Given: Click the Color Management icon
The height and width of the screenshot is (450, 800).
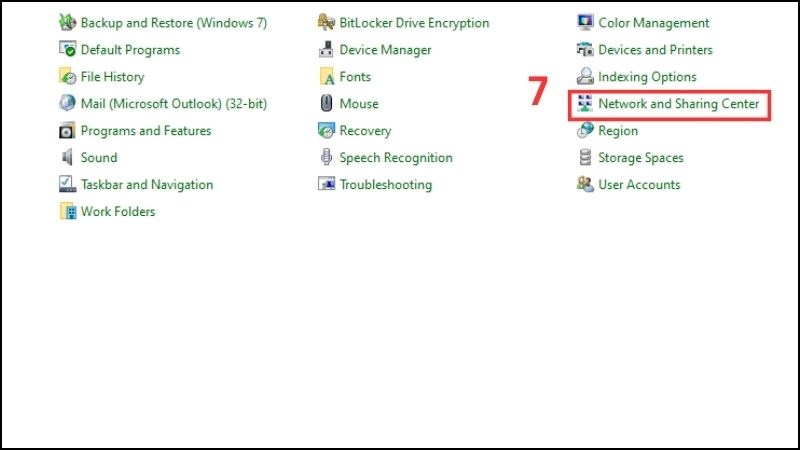Looking at the screenshot, I should (x=585, y=22).
